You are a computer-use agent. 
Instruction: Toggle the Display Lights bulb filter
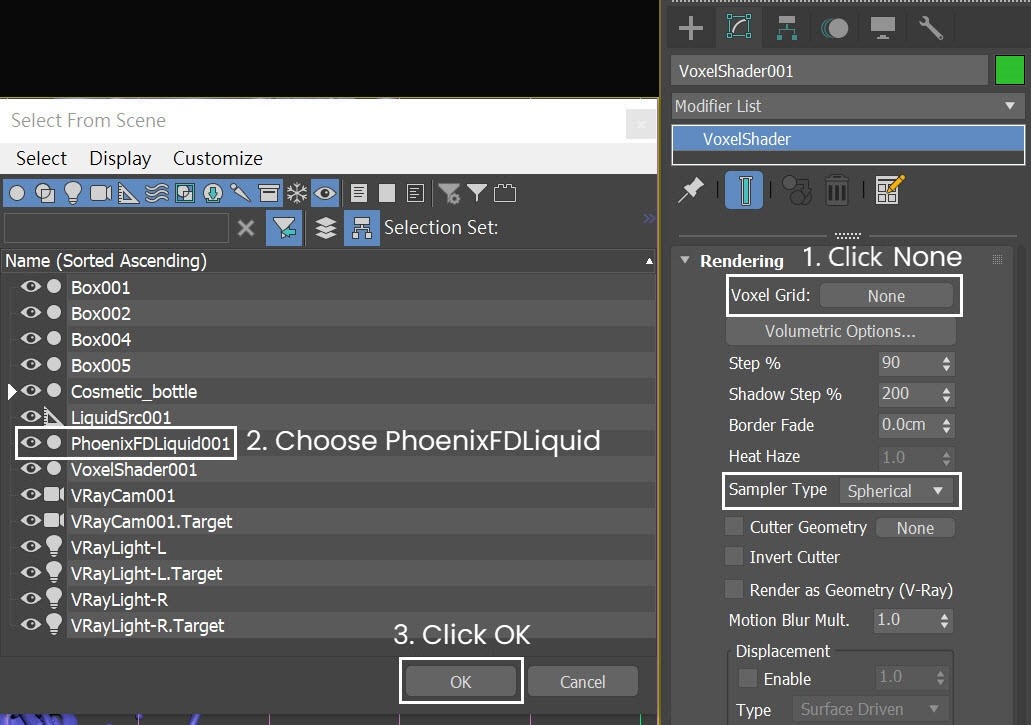coord(73,193)
